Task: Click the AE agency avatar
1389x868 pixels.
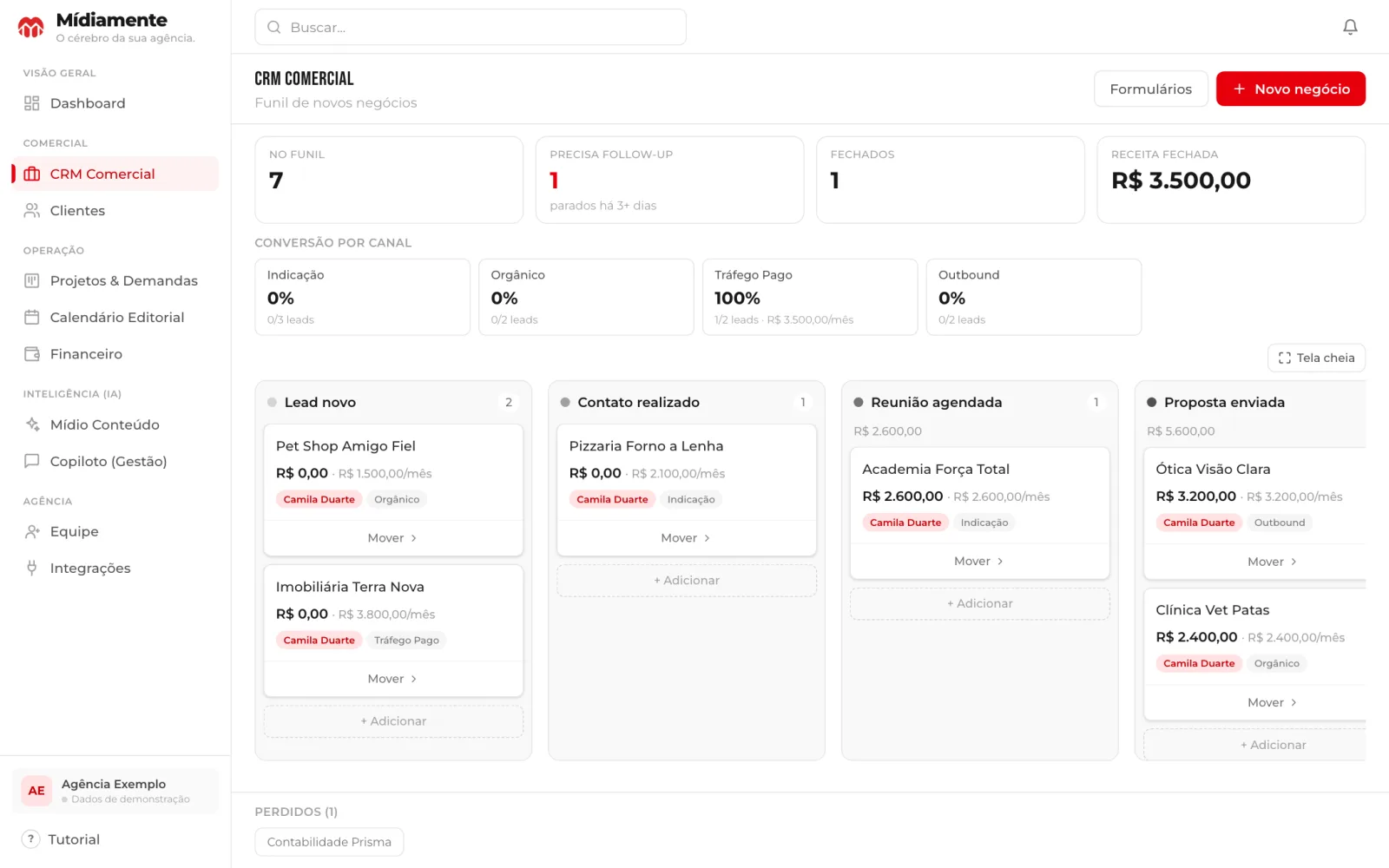Action: (x=36, y=791)
